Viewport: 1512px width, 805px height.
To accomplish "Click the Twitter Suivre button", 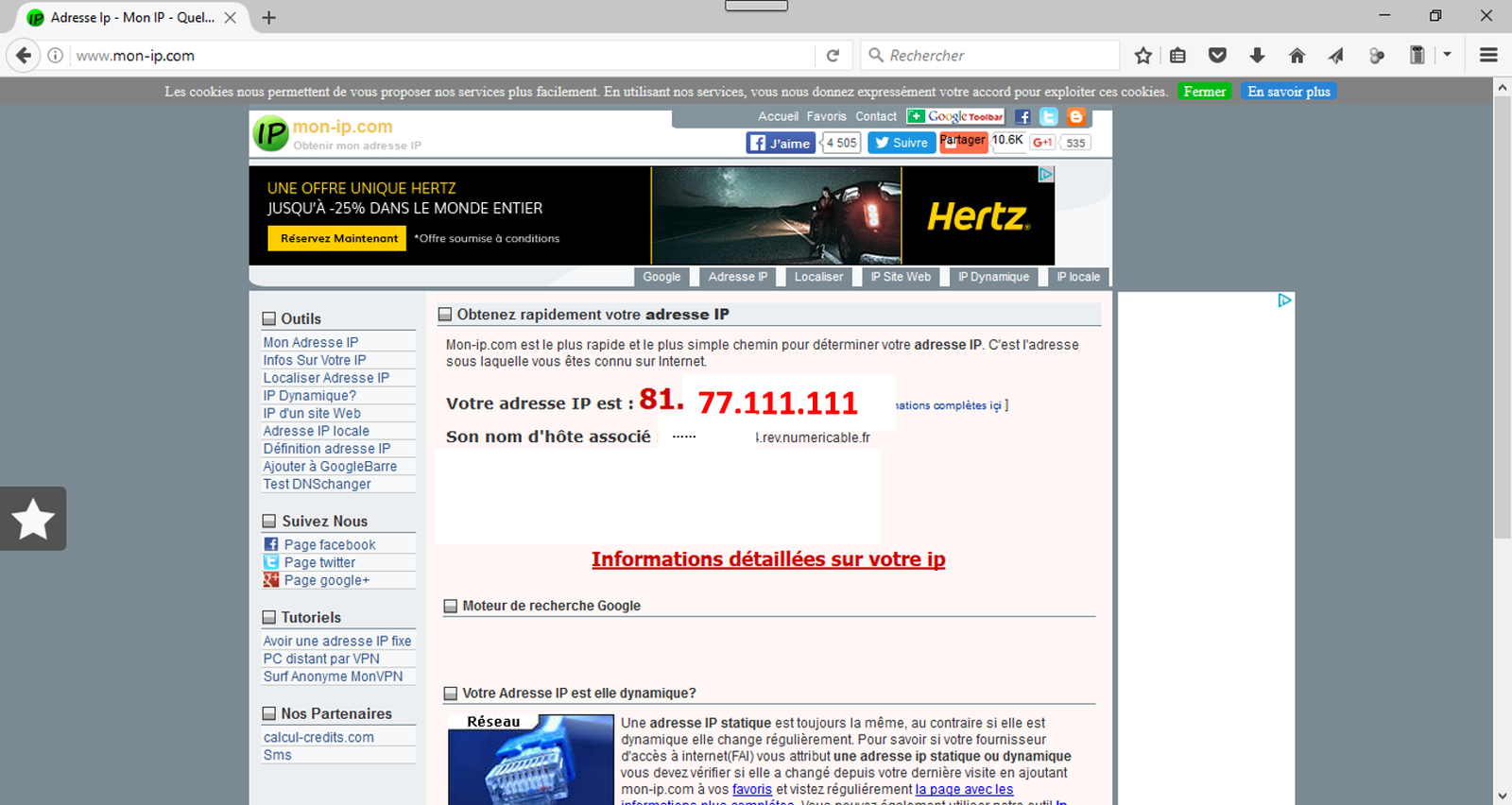I will click(902, 143).
